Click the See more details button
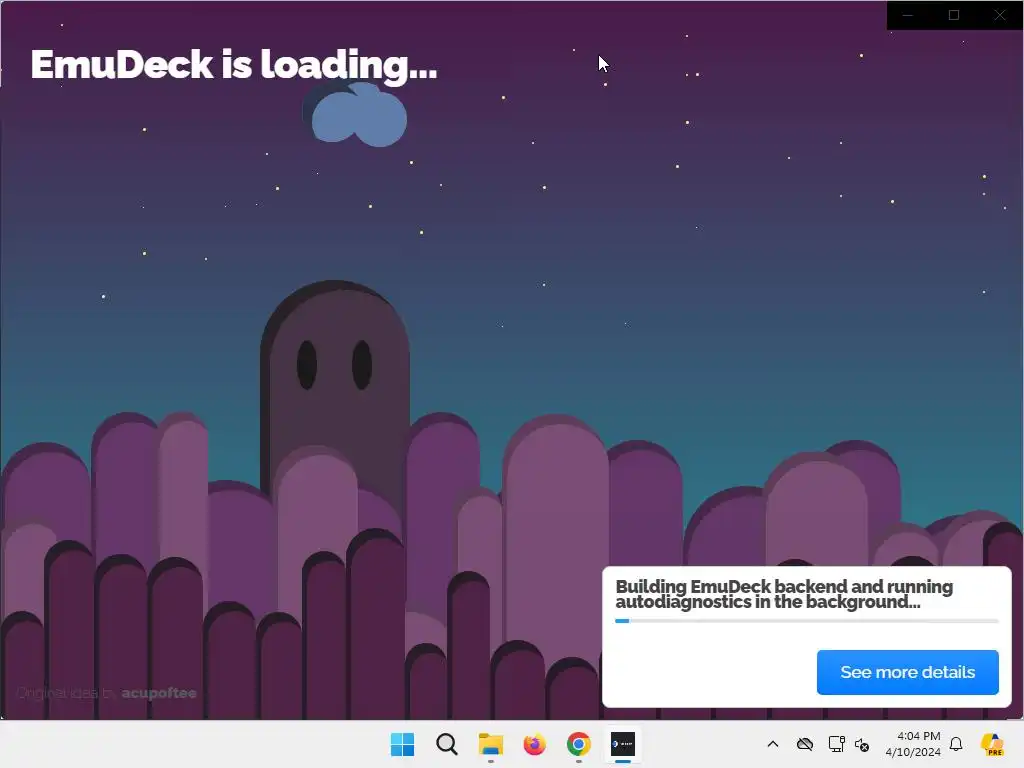The height and width of the screenshot is (768, 1024). (907, 672)
